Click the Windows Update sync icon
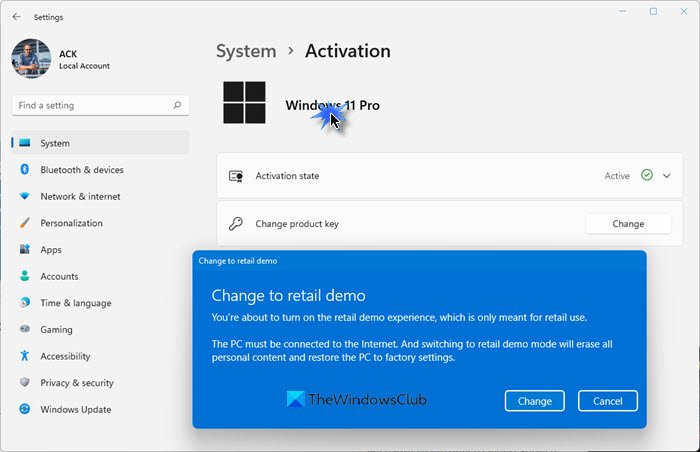 tap(25, 409)
